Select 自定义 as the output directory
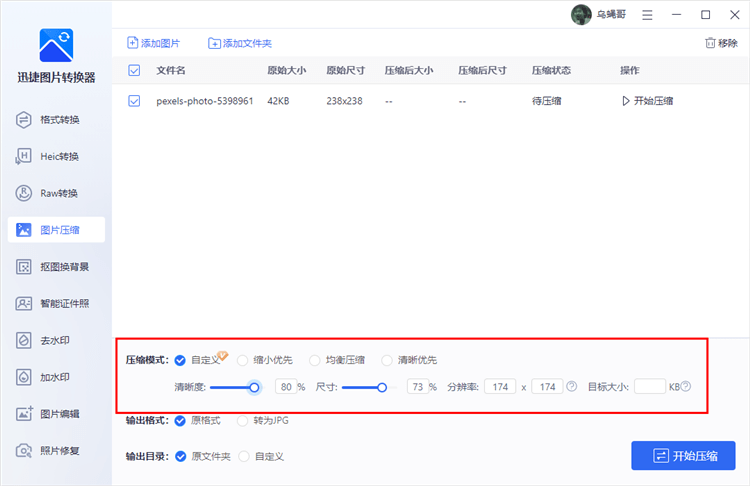The height and width of the screenshot is (486, 750). (244, 456)
